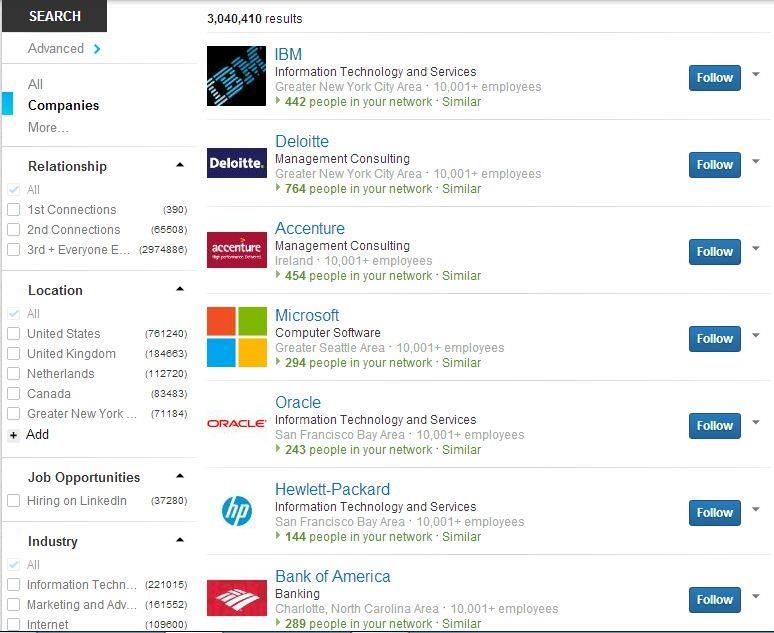The height and width of the screenshot is (633, 774).
Task: Collapse the Relationship filter section
Action: click(x=180, y=165)
